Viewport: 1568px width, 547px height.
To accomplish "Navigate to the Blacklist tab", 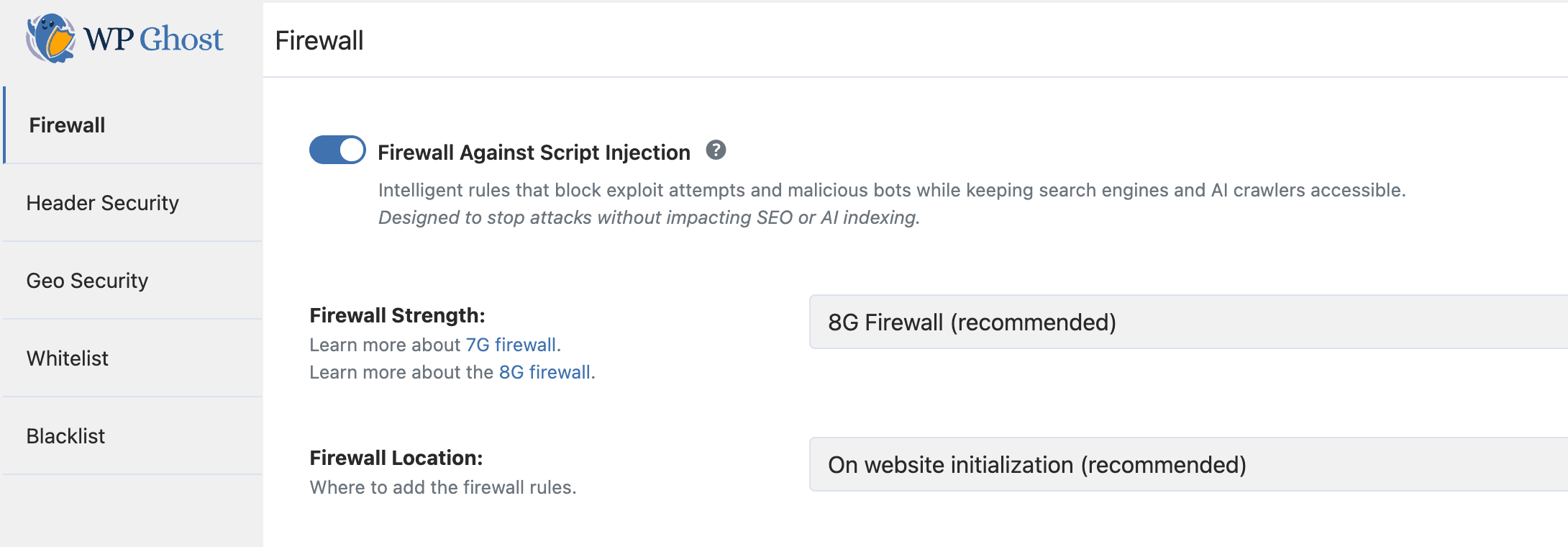I will (x=65, y=436).
